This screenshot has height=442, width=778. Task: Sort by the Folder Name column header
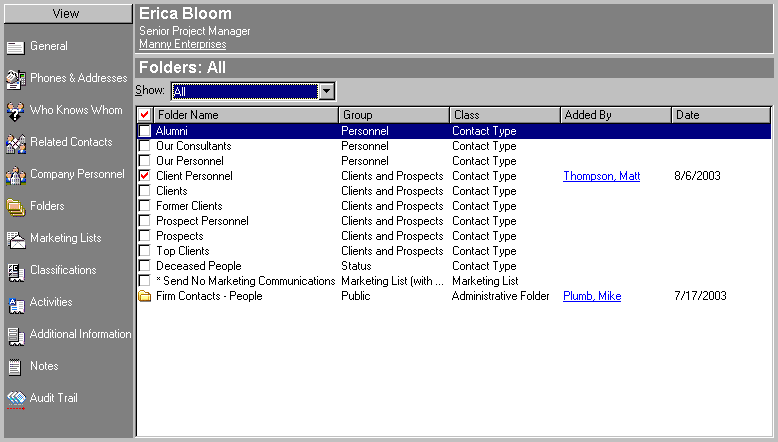point(246,115)
